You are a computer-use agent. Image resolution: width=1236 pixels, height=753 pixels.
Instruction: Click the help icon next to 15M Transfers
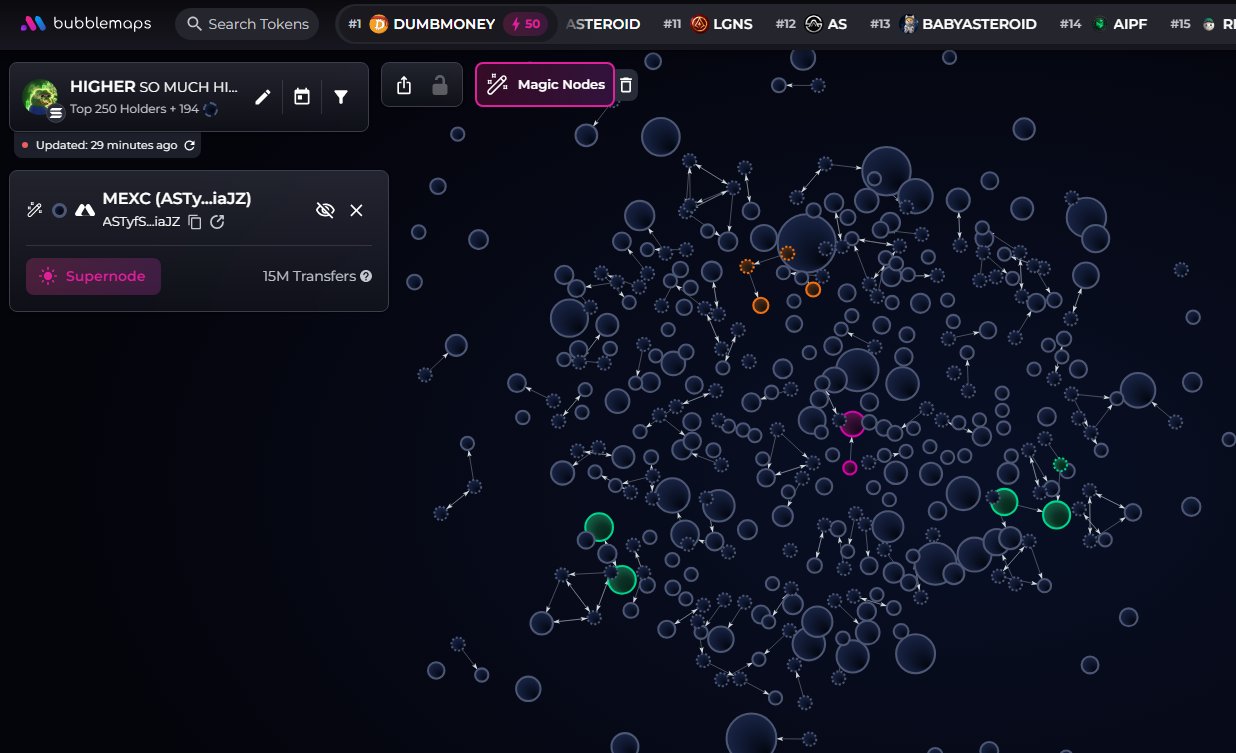366,276
